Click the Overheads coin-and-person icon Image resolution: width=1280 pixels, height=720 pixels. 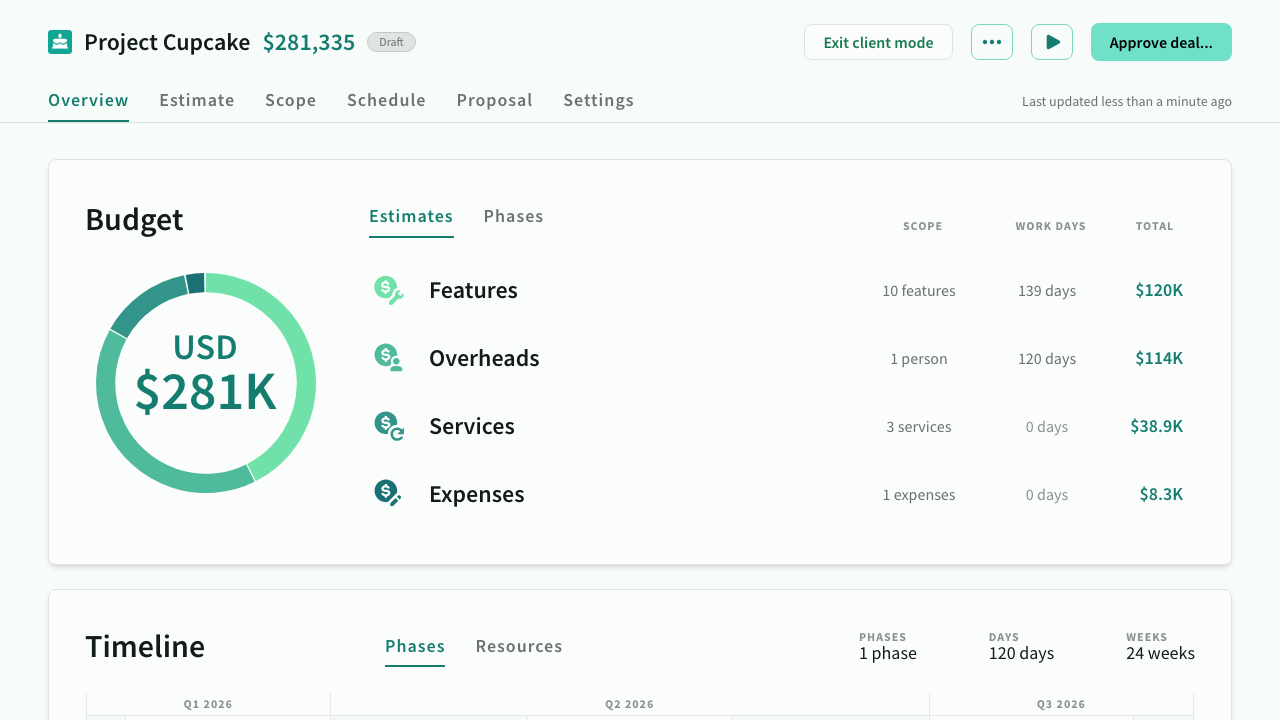pyautogui.click(x=388, y=357)
